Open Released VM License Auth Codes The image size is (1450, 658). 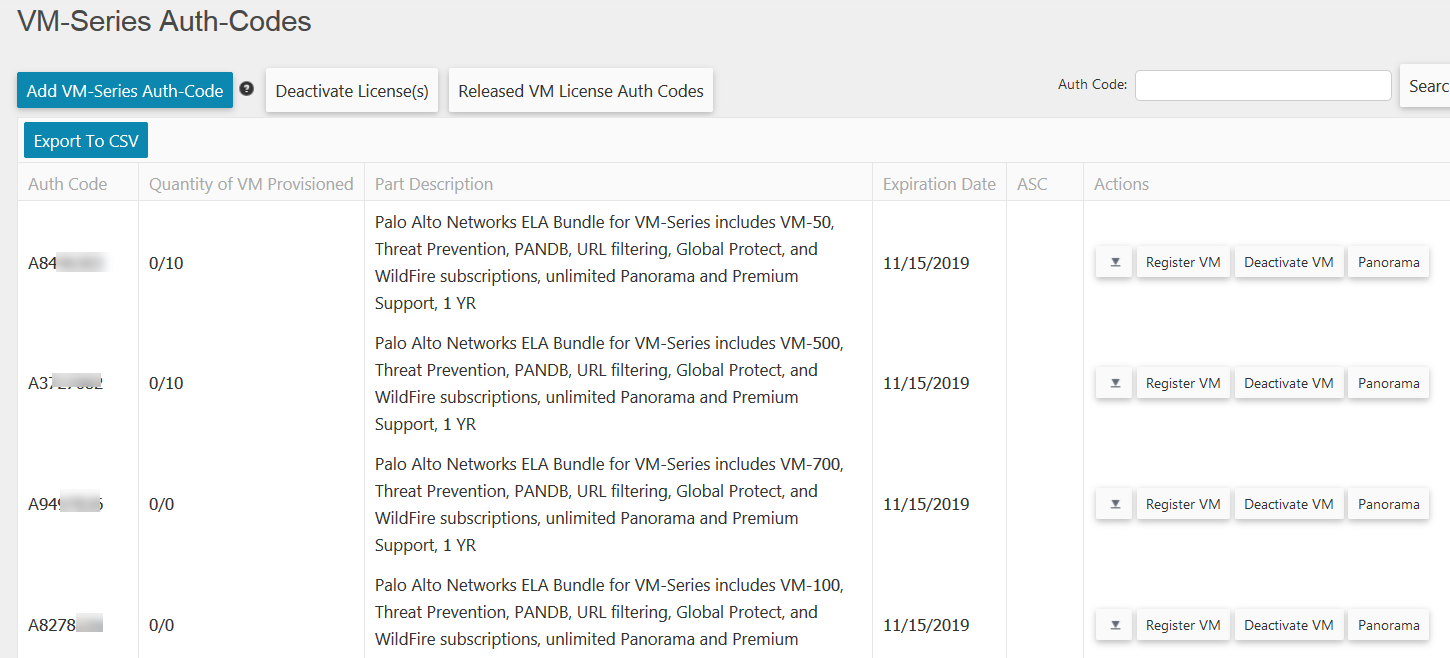[581, 91]
